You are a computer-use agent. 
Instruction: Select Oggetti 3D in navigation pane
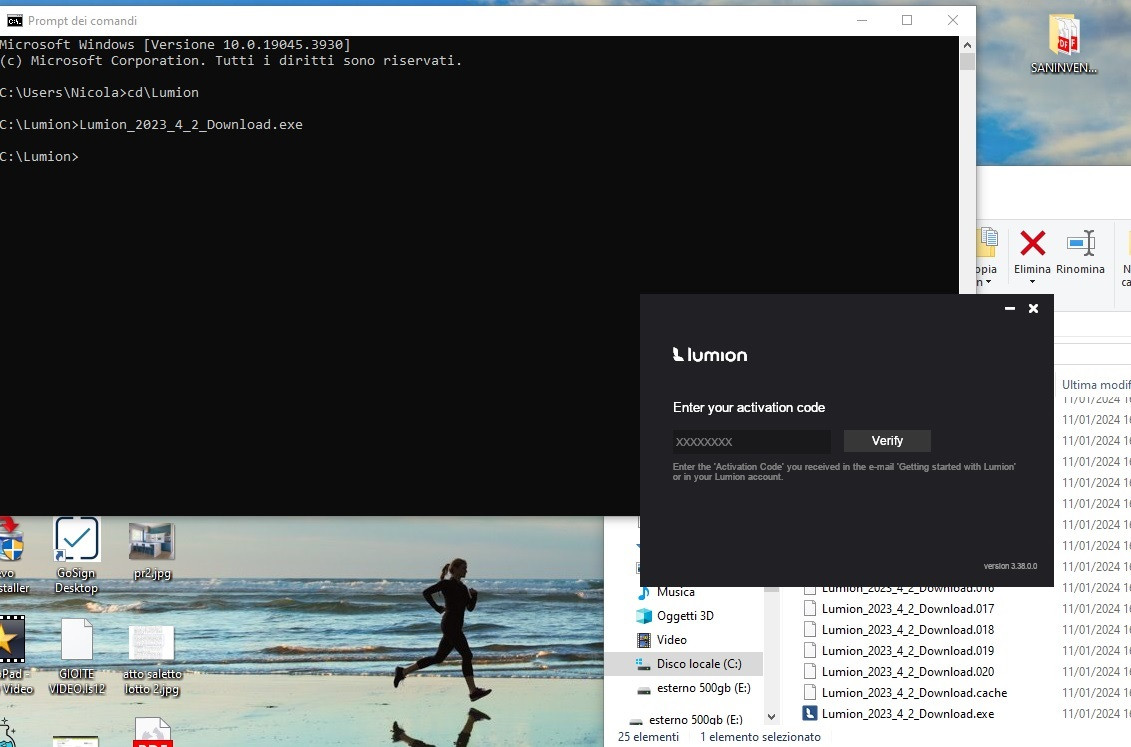[685, 616]
